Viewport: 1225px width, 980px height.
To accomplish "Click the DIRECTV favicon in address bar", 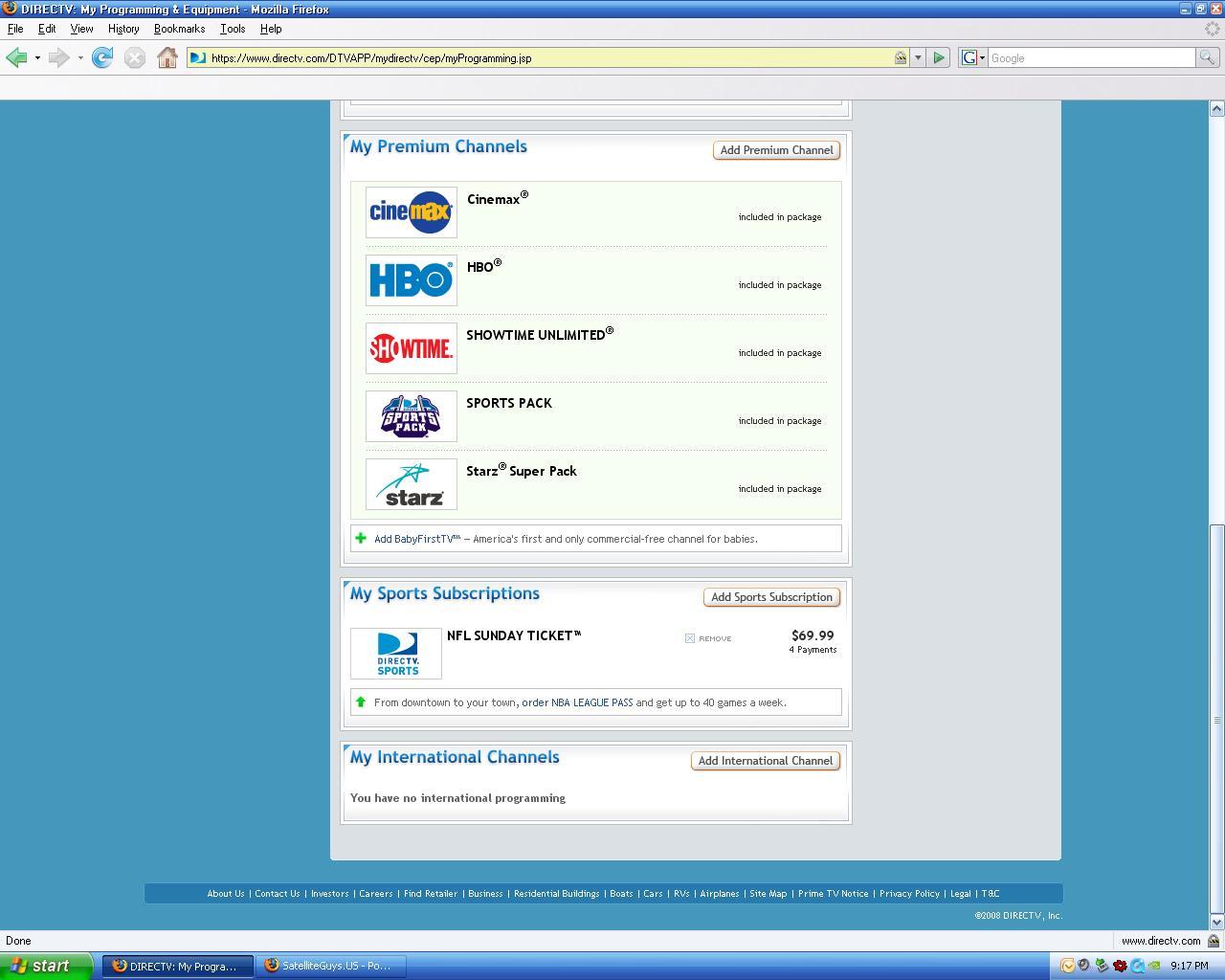I will click(198, 58).
